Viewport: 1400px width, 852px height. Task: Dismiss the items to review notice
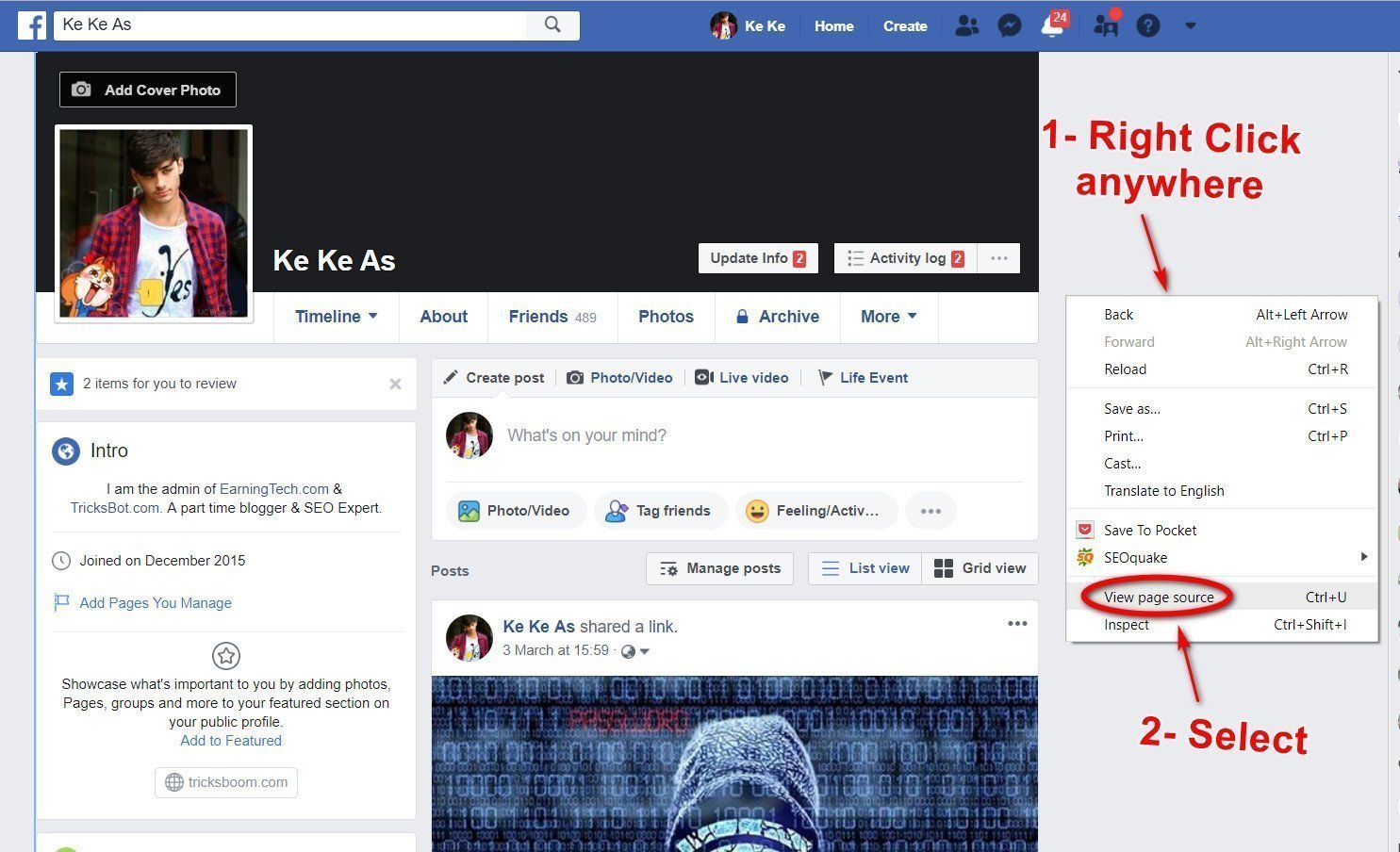coord(395,384)
